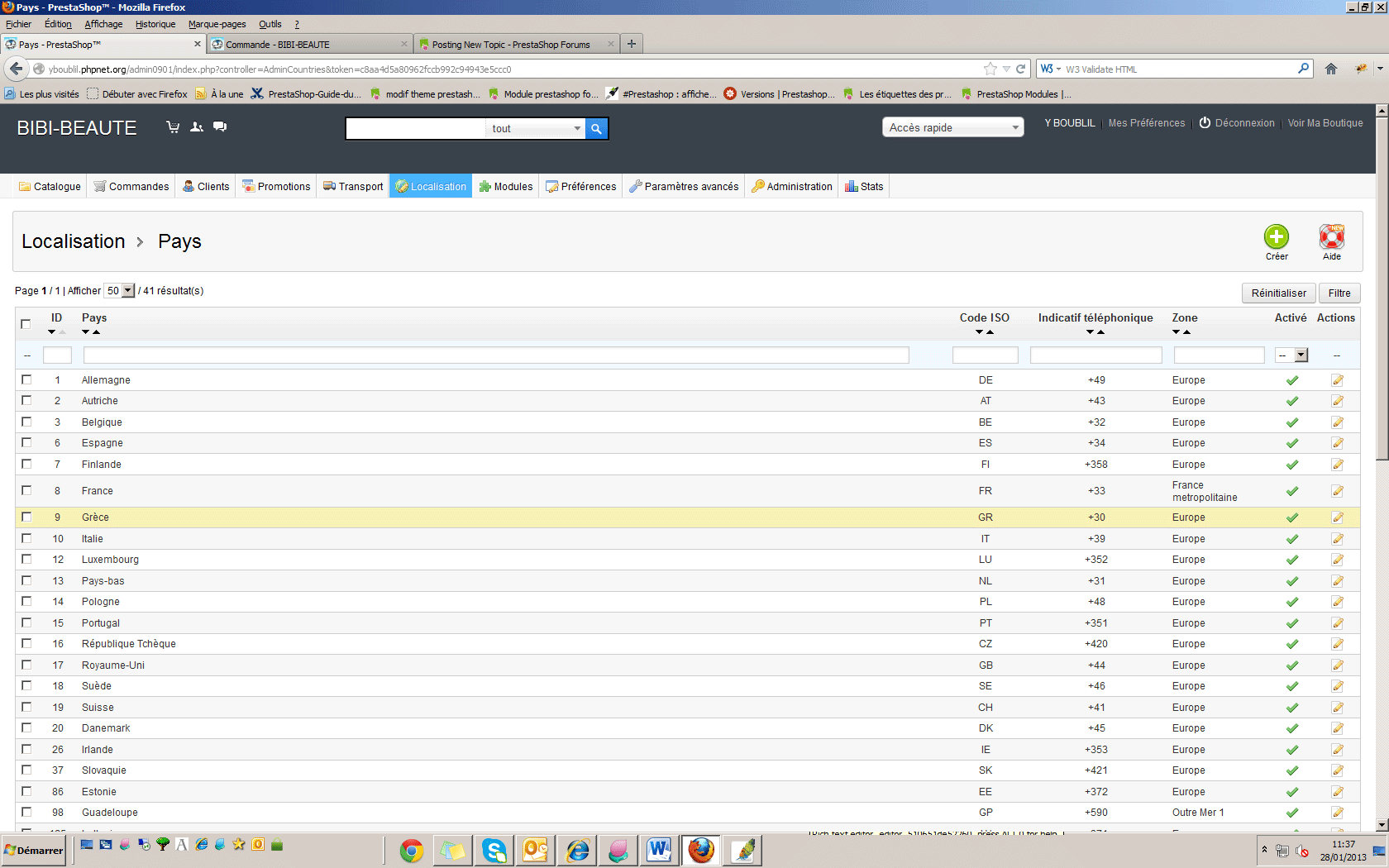Click the messages speech bubble icon

(x=220, y=126)
